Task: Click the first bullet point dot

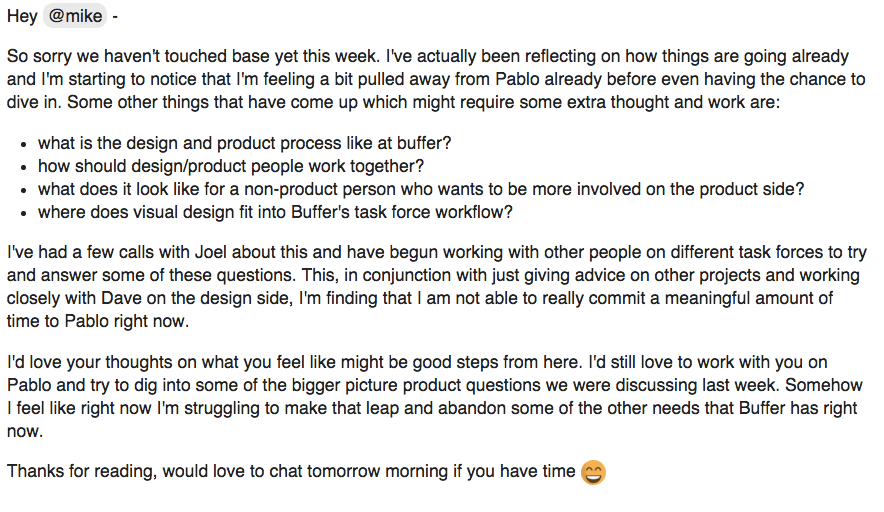Action: pyautogui.click(x=27, y=144)
